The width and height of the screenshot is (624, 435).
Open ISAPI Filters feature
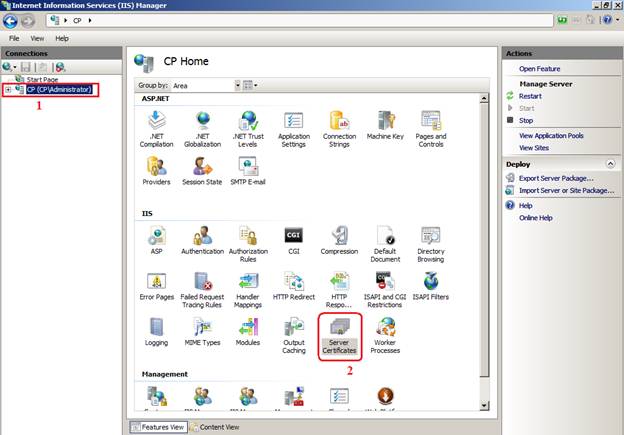pos(431,286)
